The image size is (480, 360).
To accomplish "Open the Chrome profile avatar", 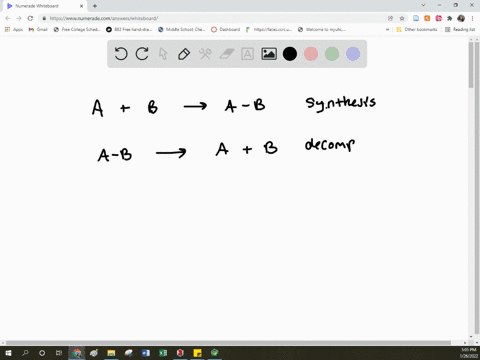I will [x=461, y=18].
